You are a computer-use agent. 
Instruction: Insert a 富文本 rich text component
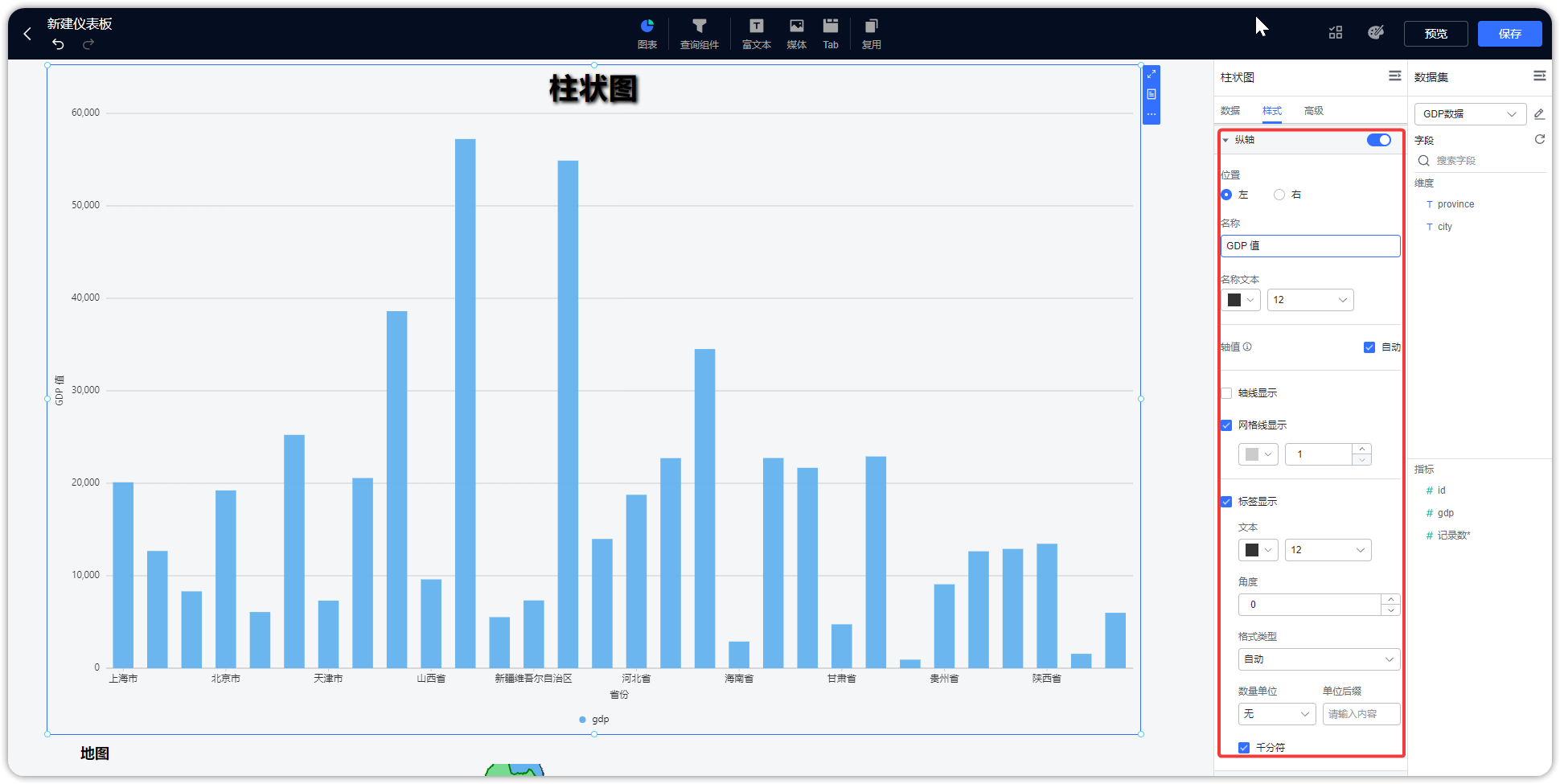tap(757, 34)
